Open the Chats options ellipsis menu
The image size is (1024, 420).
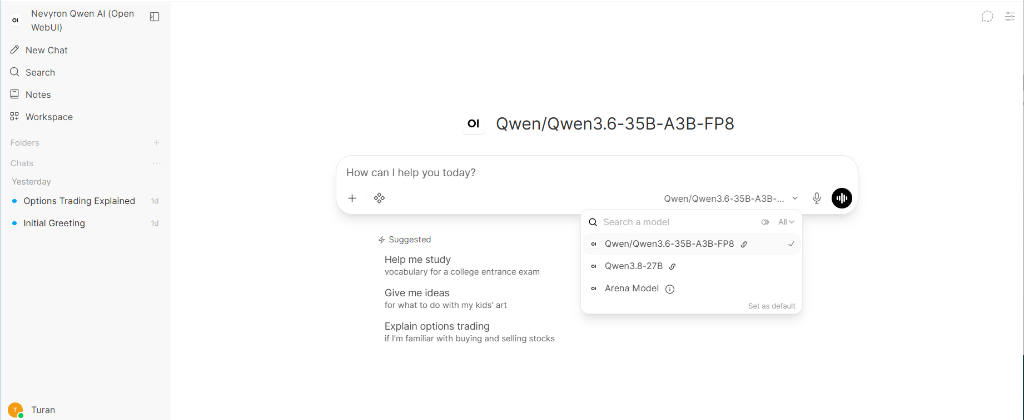point(156,163)
